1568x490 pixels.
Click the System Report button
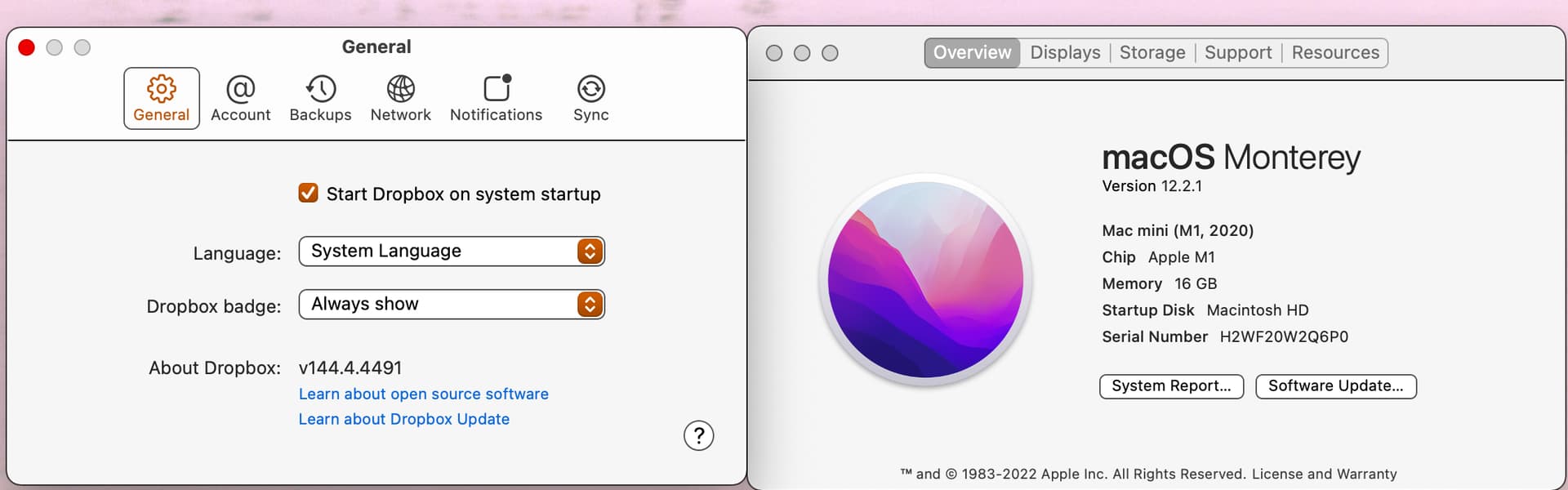[x=1171, y=386]
